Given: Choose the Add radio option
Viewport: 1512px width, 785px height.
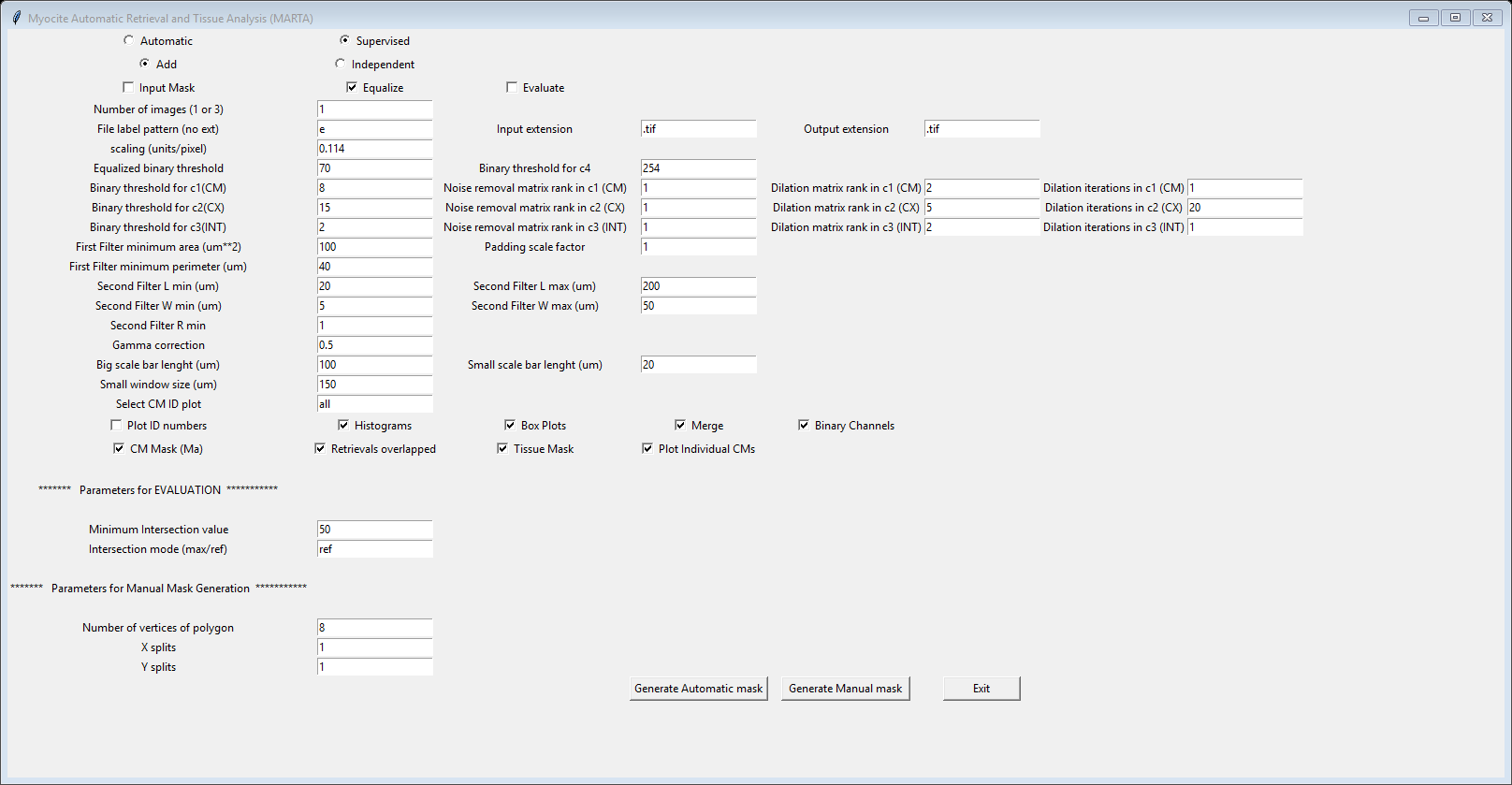Looking at the screenshot, I should click(144, 64).
